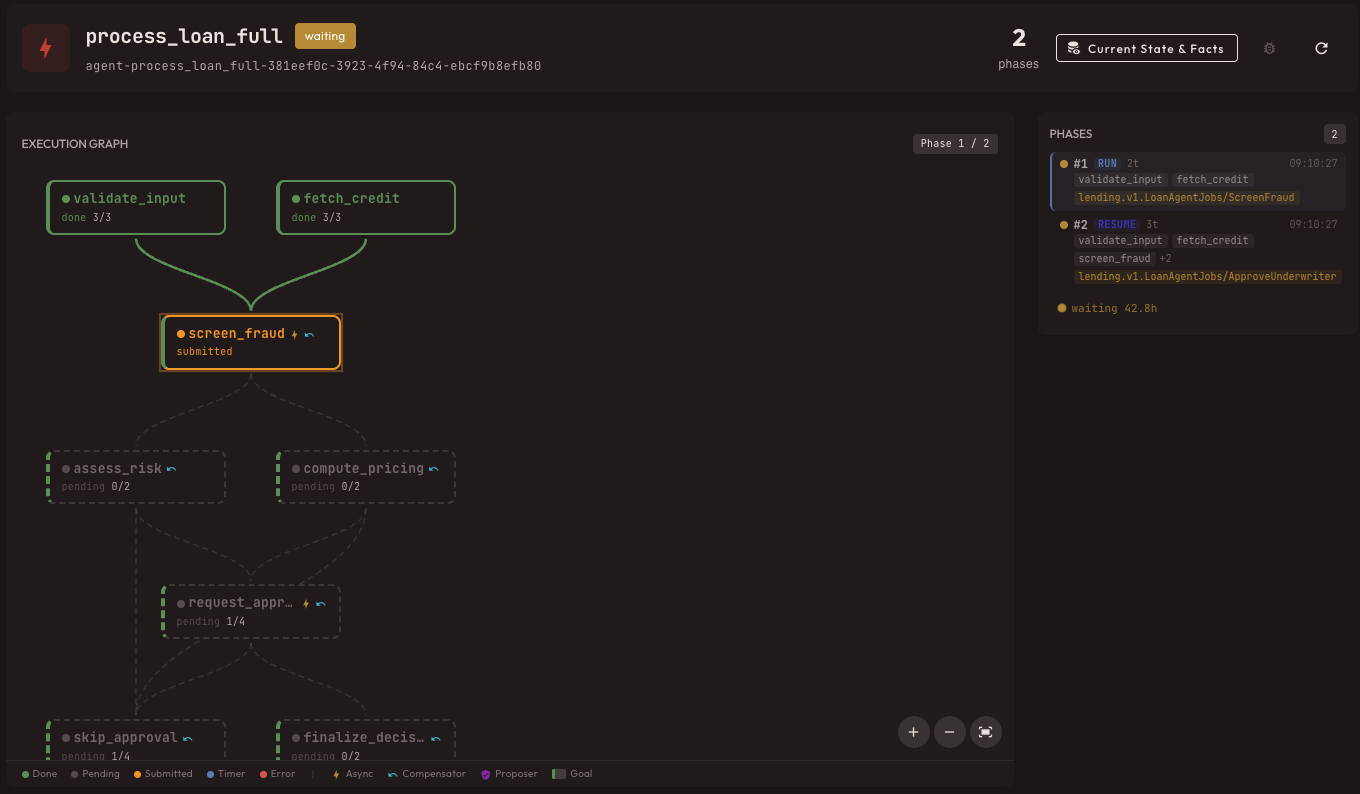Click the async bolt on screen_fraud node
The image size is (1360, 794).
[294, 335]
